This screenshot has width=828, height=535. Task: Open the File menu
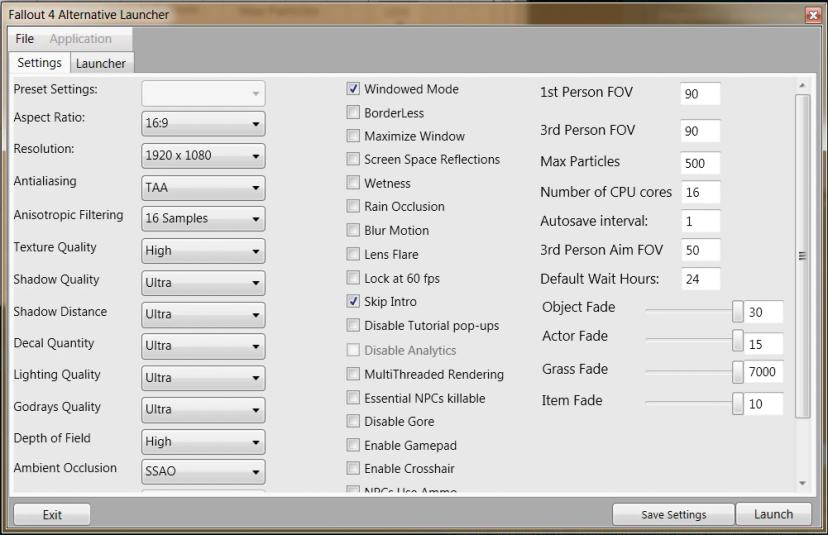click(25, 39)
